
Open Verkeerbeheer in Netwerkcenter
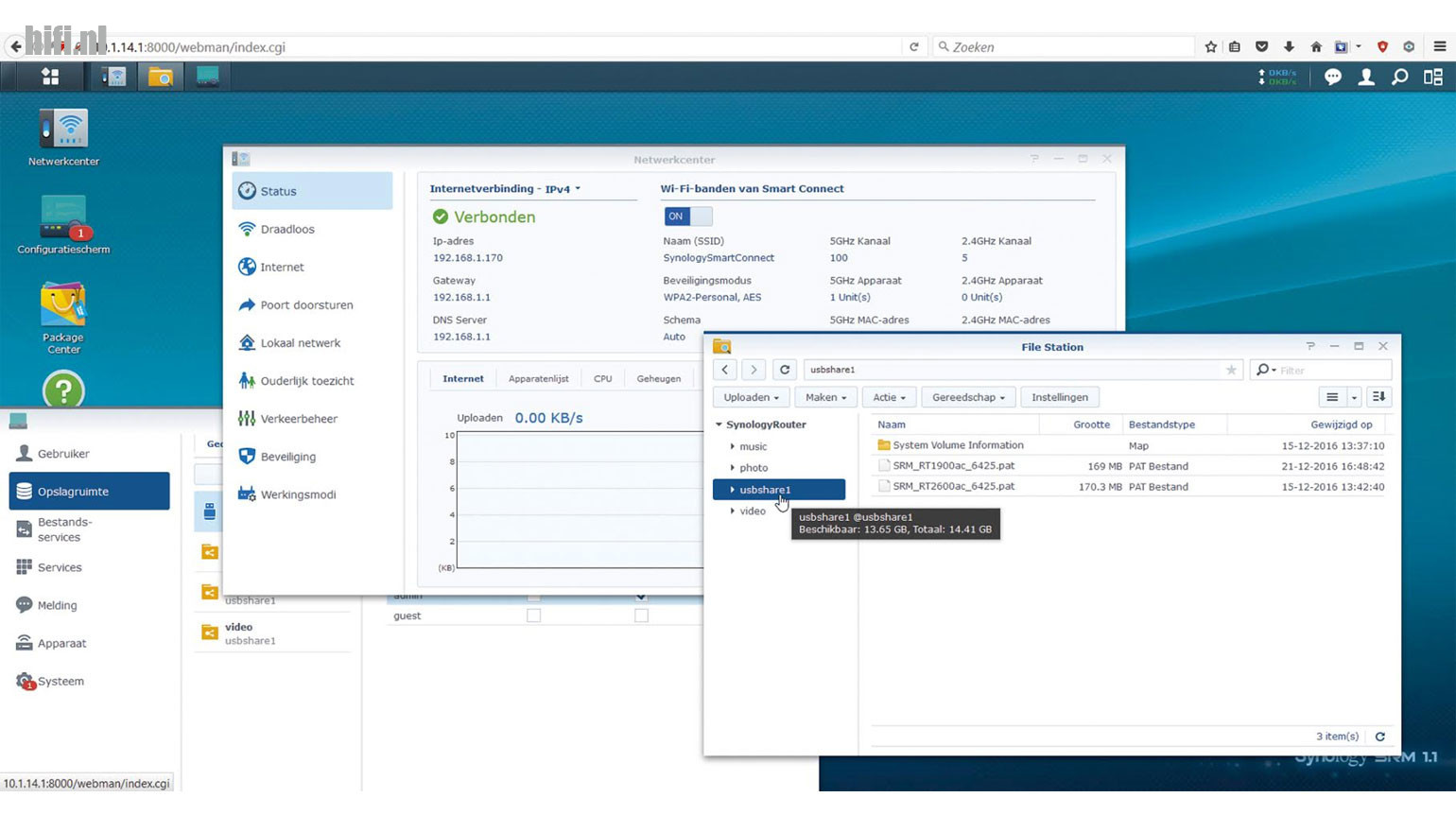tap(312, 418)
